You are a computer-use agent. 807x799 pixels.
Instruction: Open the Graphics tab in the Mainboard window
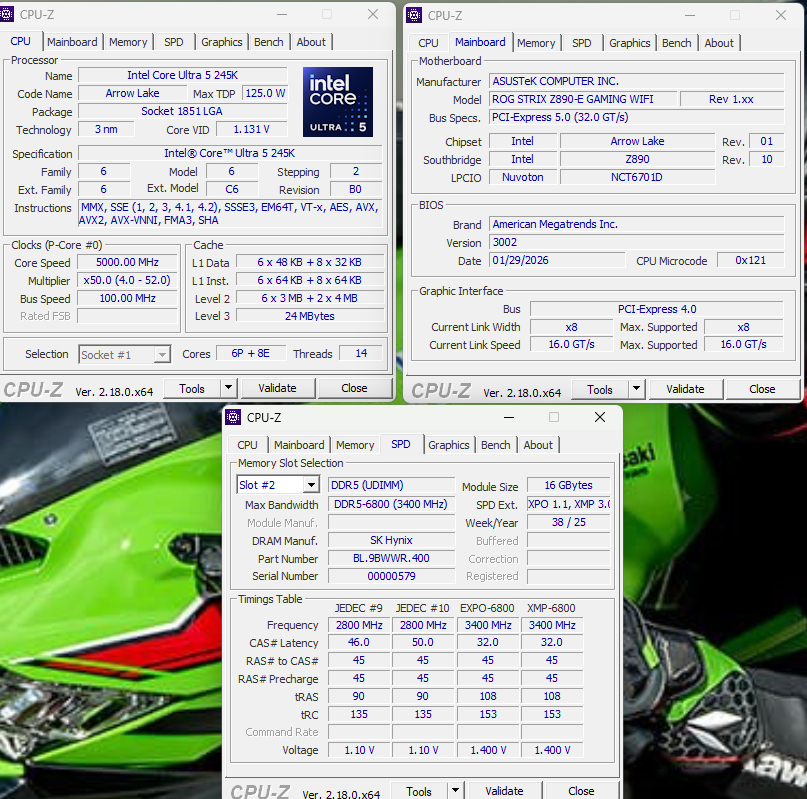tap(629, 43)
